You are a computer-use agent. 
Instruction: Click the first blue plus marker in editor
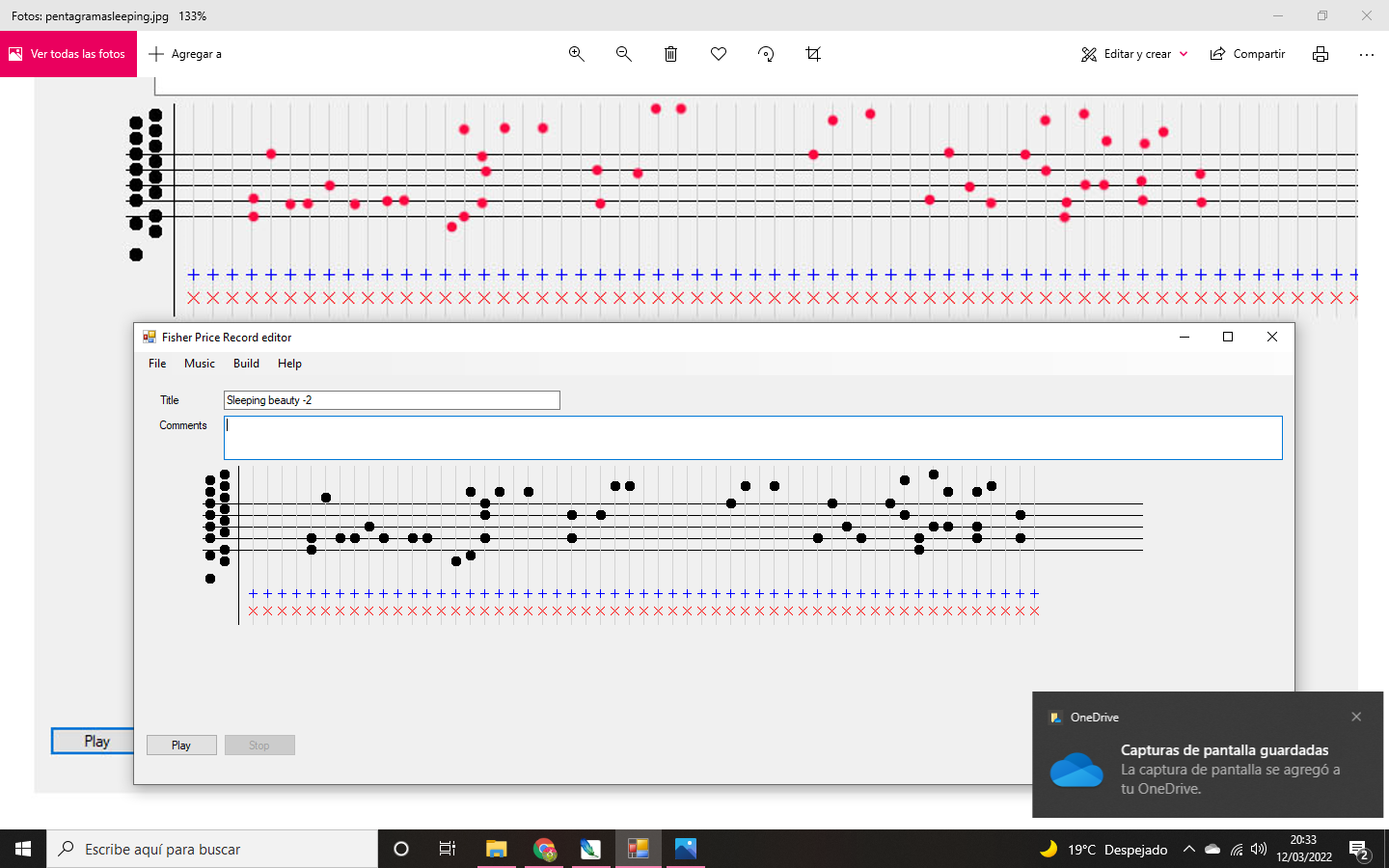click(x=254, y=594)
